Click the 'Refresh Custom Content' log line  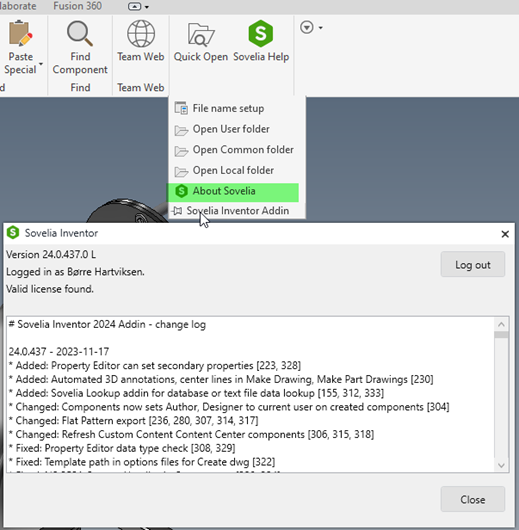coord(191,434)
